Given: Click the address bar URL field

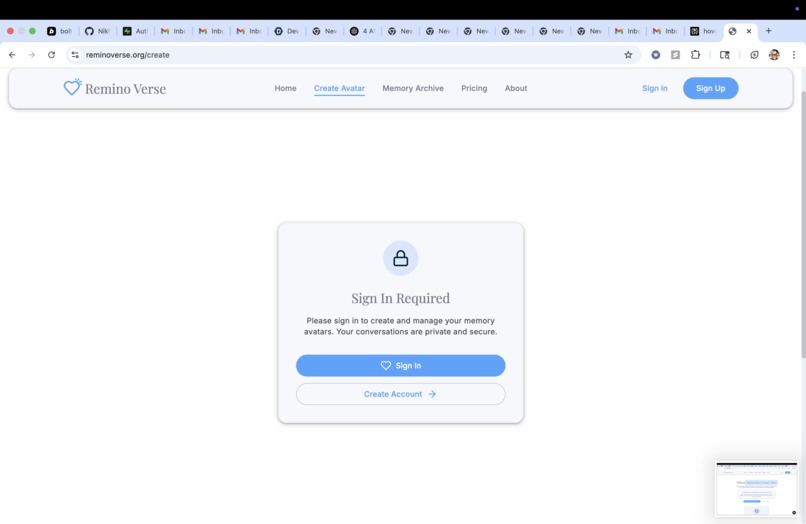Looking at the screenshot, I should 352,55.
